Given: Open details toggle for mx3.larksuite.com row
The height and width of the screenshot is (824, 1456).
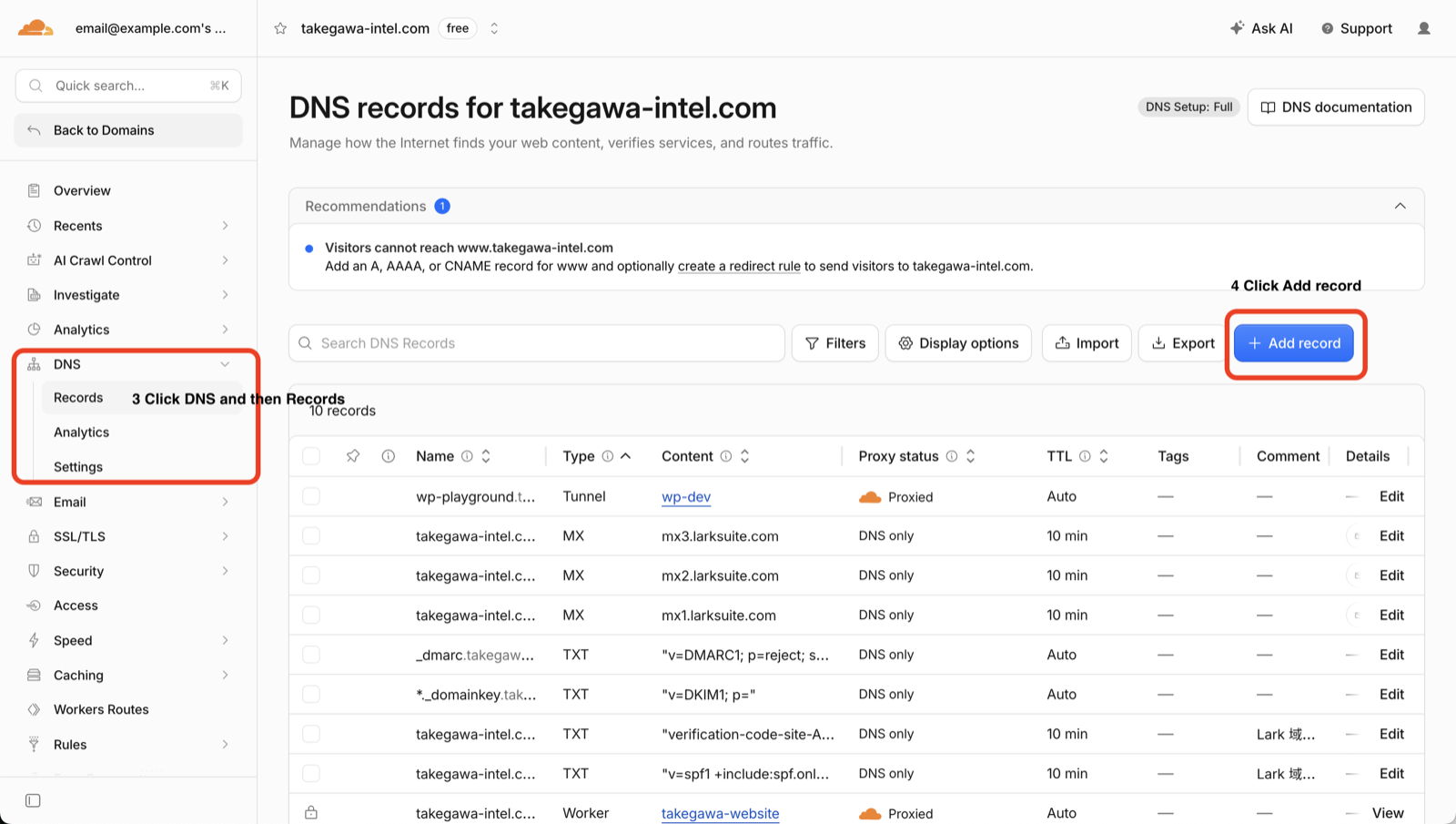Looking at the screenshot, I should pyautogui.click(x=1356, y=535).
